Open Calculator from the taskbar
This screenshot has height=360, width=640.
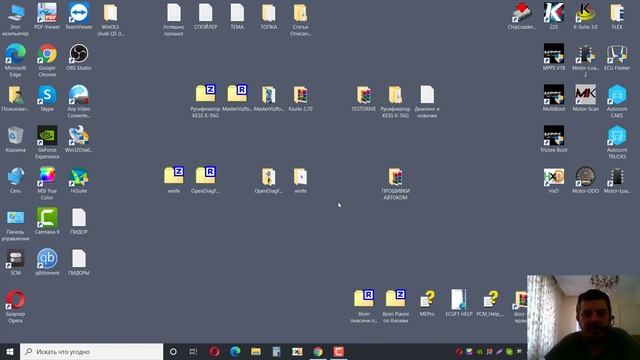(x=276, y=351)
